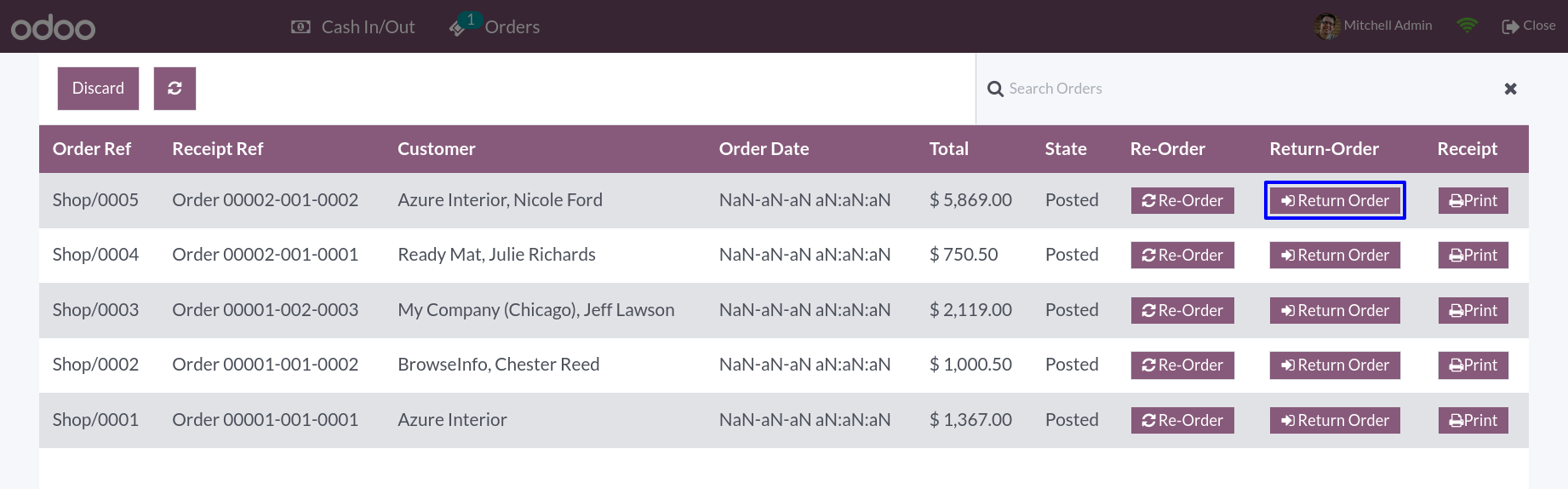This screenshot has height=489, width=1568.
Task: Close the POS session
Action: click(x=1529, y=26)
